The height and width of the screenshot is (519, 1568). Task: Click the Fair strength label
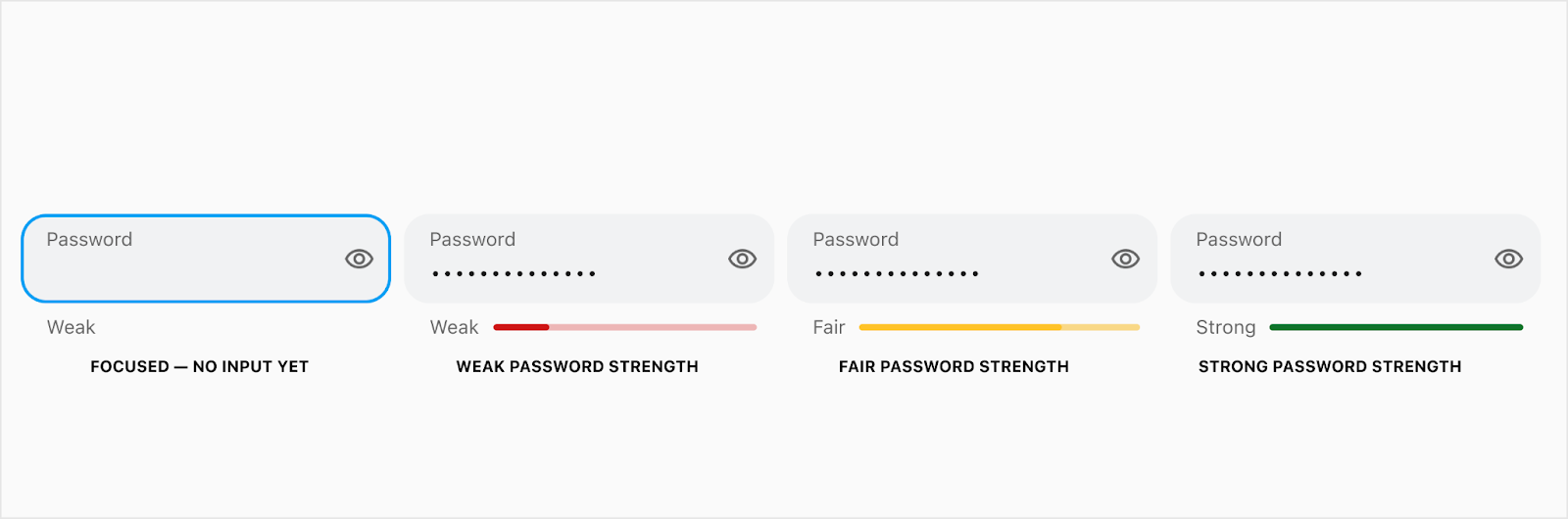(x=829, y=327)
